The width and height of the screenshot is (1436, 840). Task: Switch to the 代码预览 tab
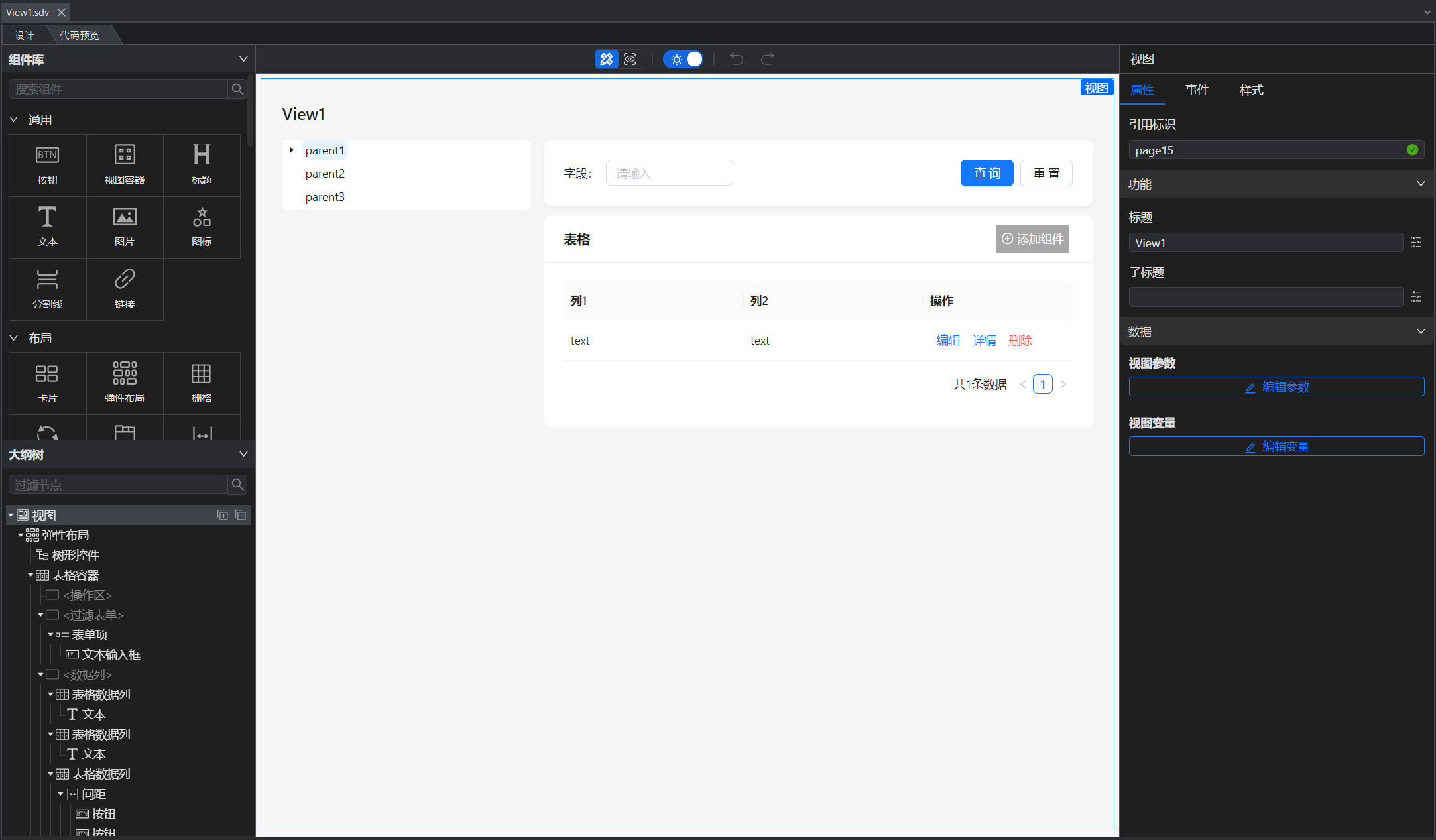pyautogui.click(x=80, y=35)
